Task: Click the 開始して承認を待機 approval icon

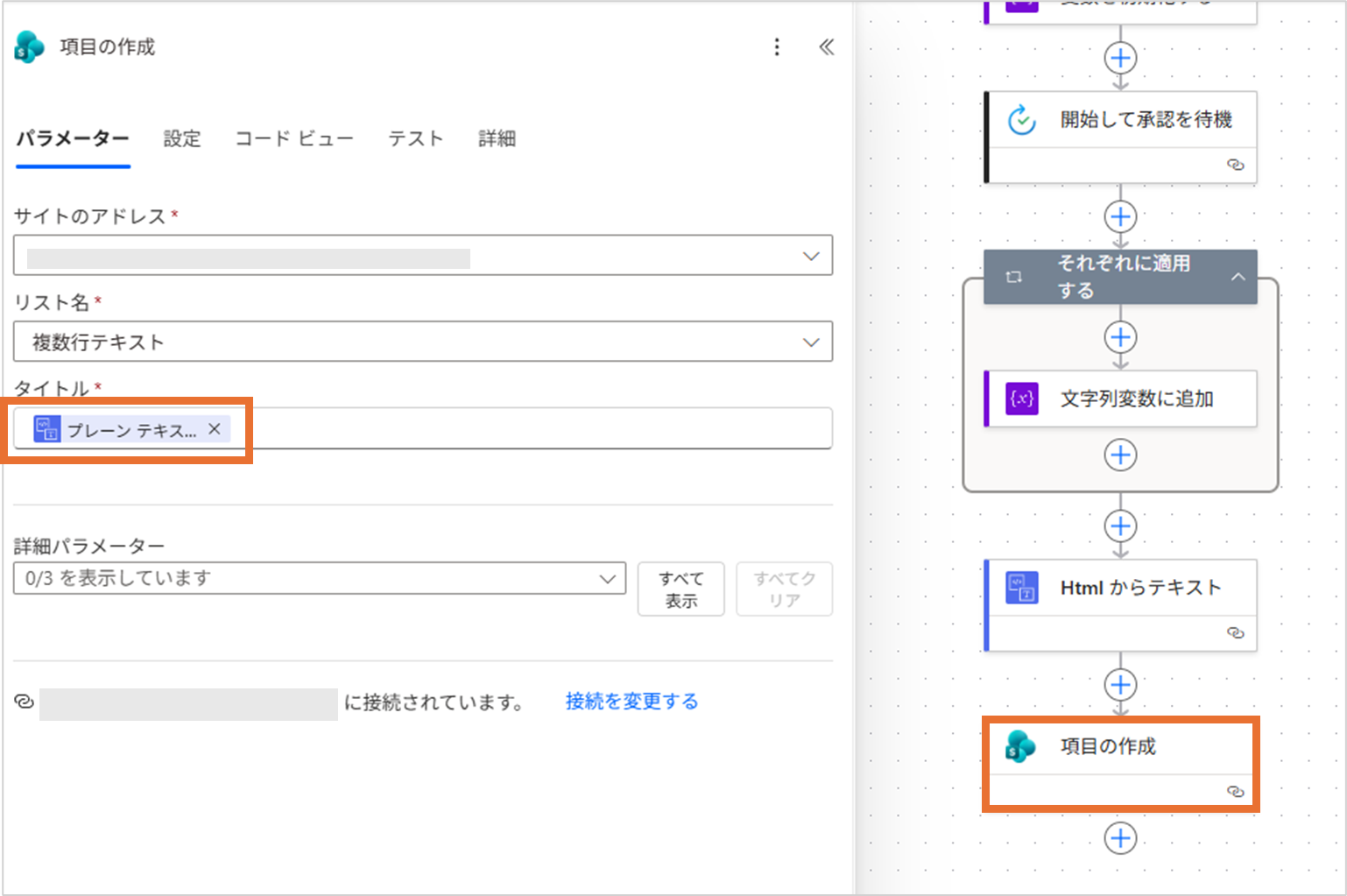Action: coord(1021,120)
